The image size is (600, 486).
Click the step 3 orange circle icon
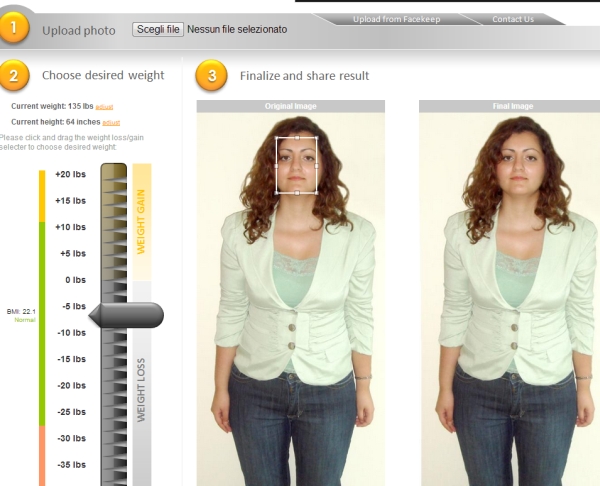point(211,75)
